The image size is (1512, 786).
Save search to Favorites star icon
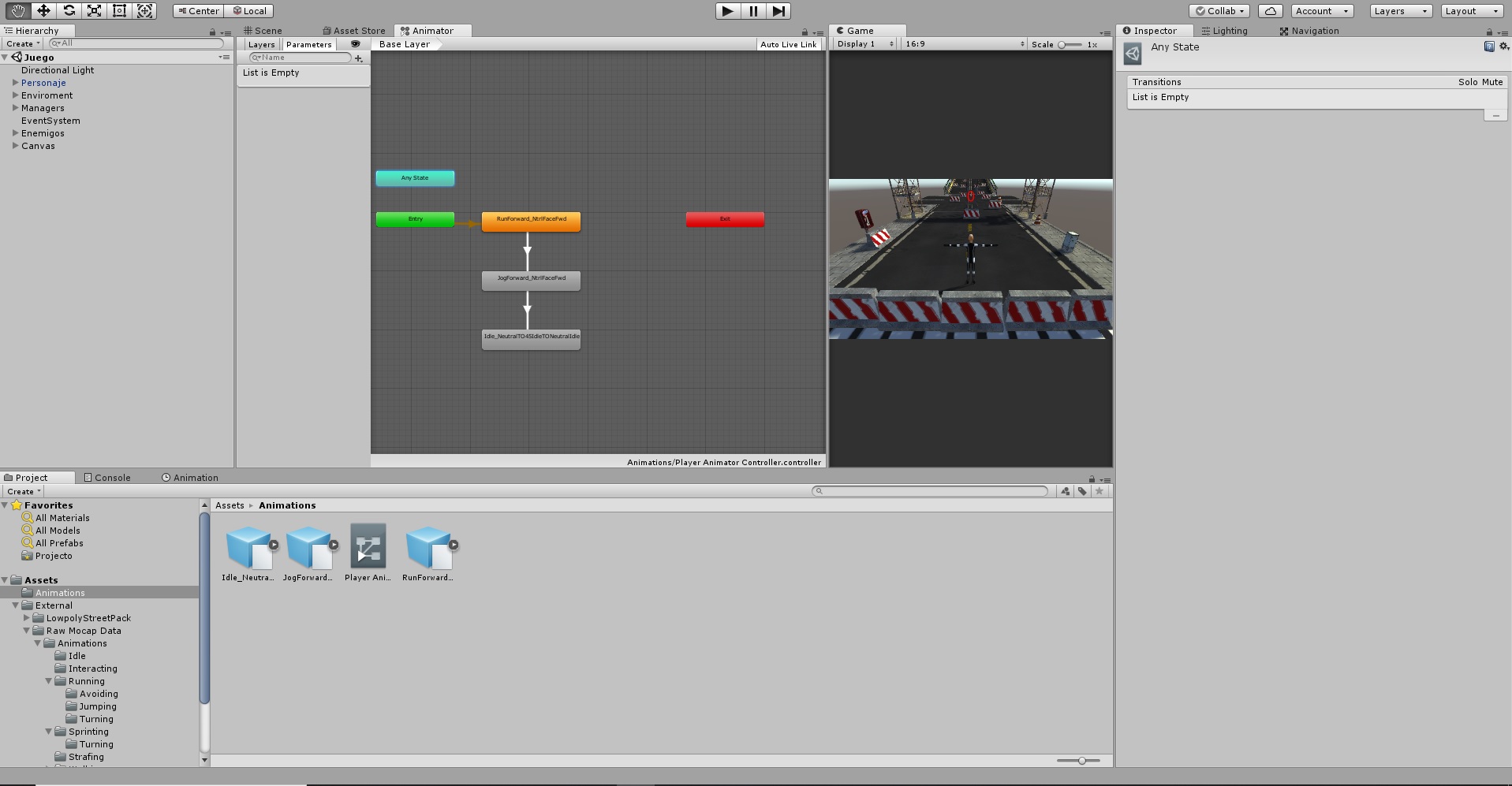click(1099, 491)
